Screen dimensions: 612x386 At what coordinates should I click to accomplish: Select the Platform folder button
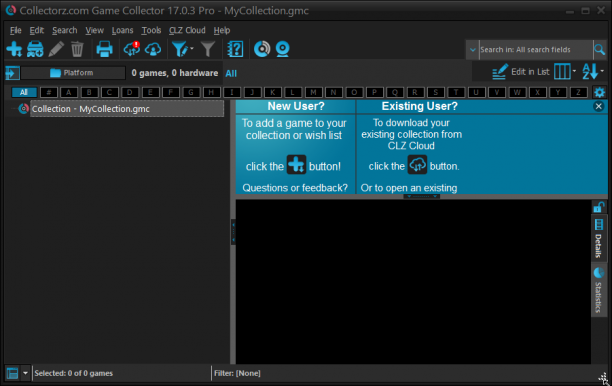coord(73,73)
